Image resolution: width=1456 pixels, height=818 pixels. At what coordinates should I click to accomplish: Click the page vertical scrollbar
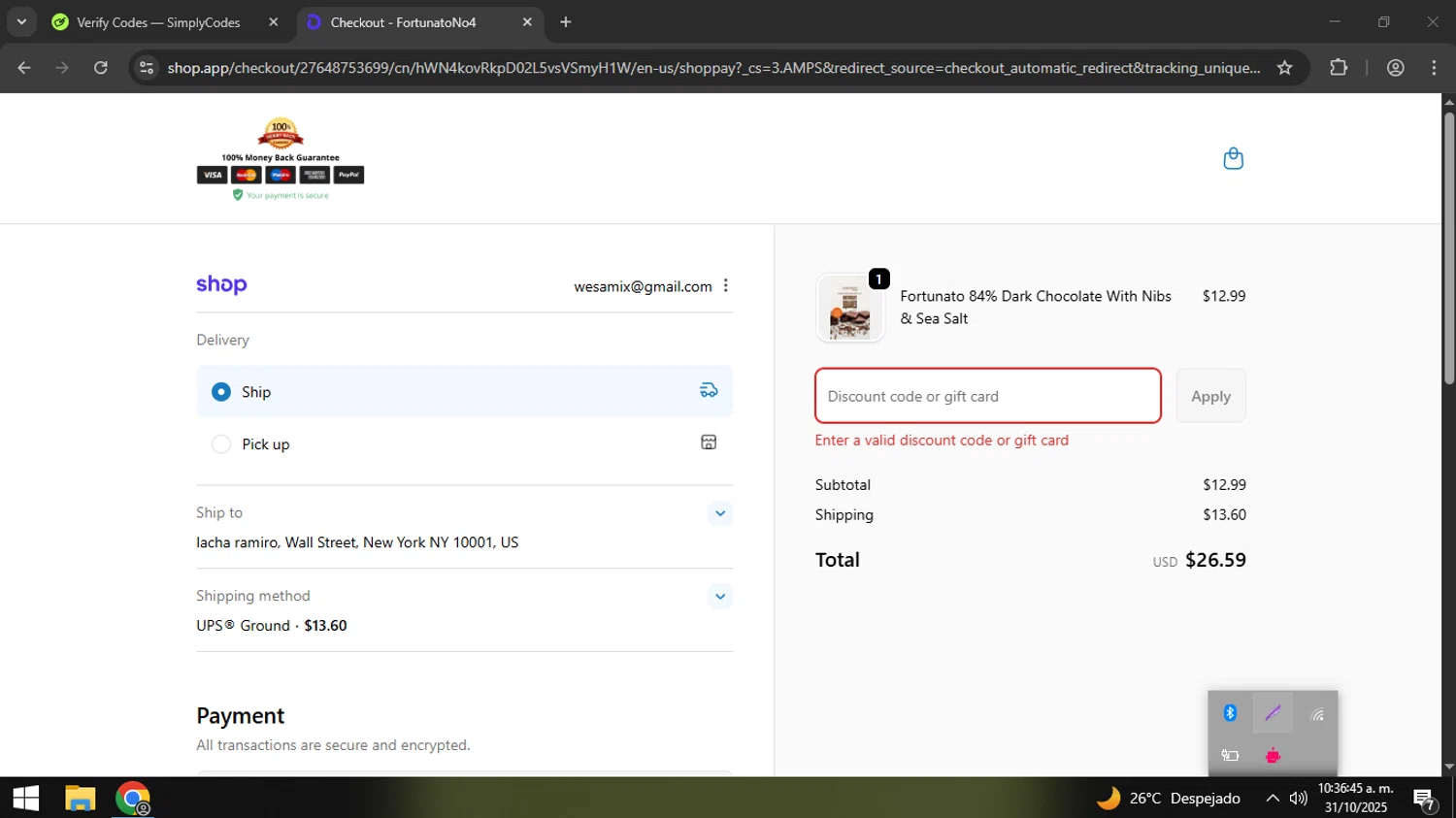[1448, 248]
